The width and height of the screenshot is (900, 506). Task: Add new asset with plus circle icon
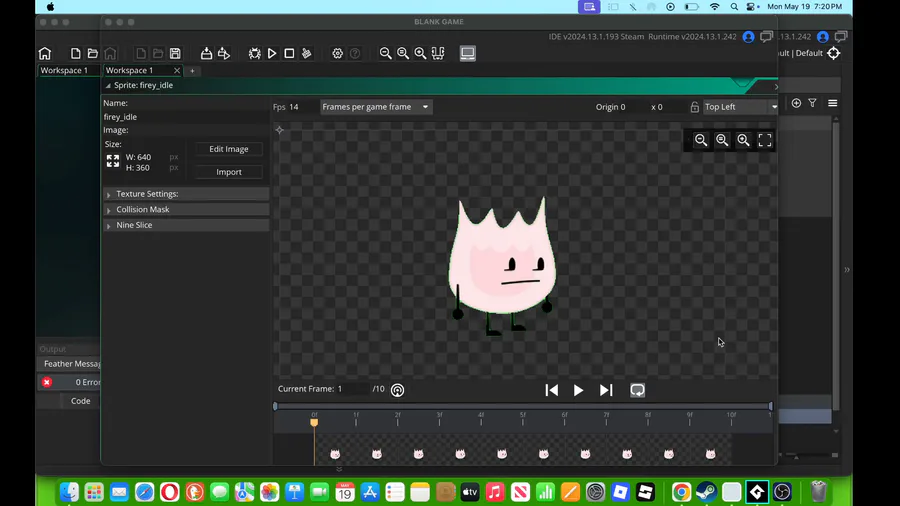tap(796, 103)
